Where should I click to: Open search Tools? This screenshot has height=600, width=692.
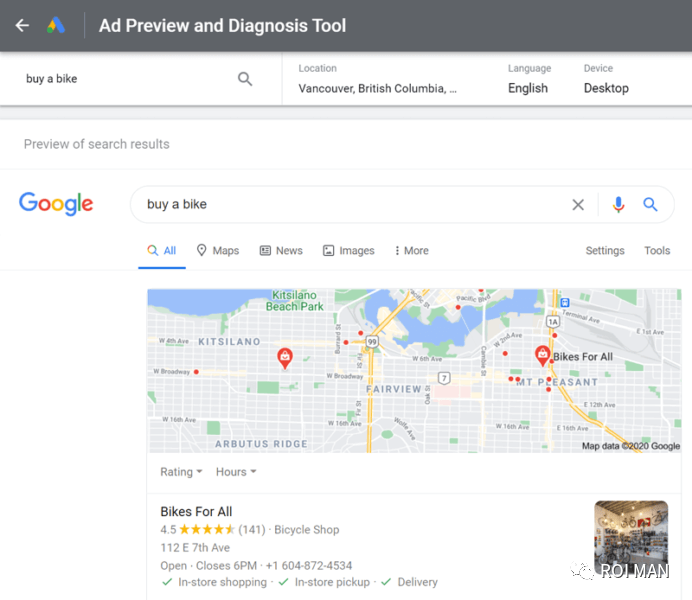click(657, 251)
